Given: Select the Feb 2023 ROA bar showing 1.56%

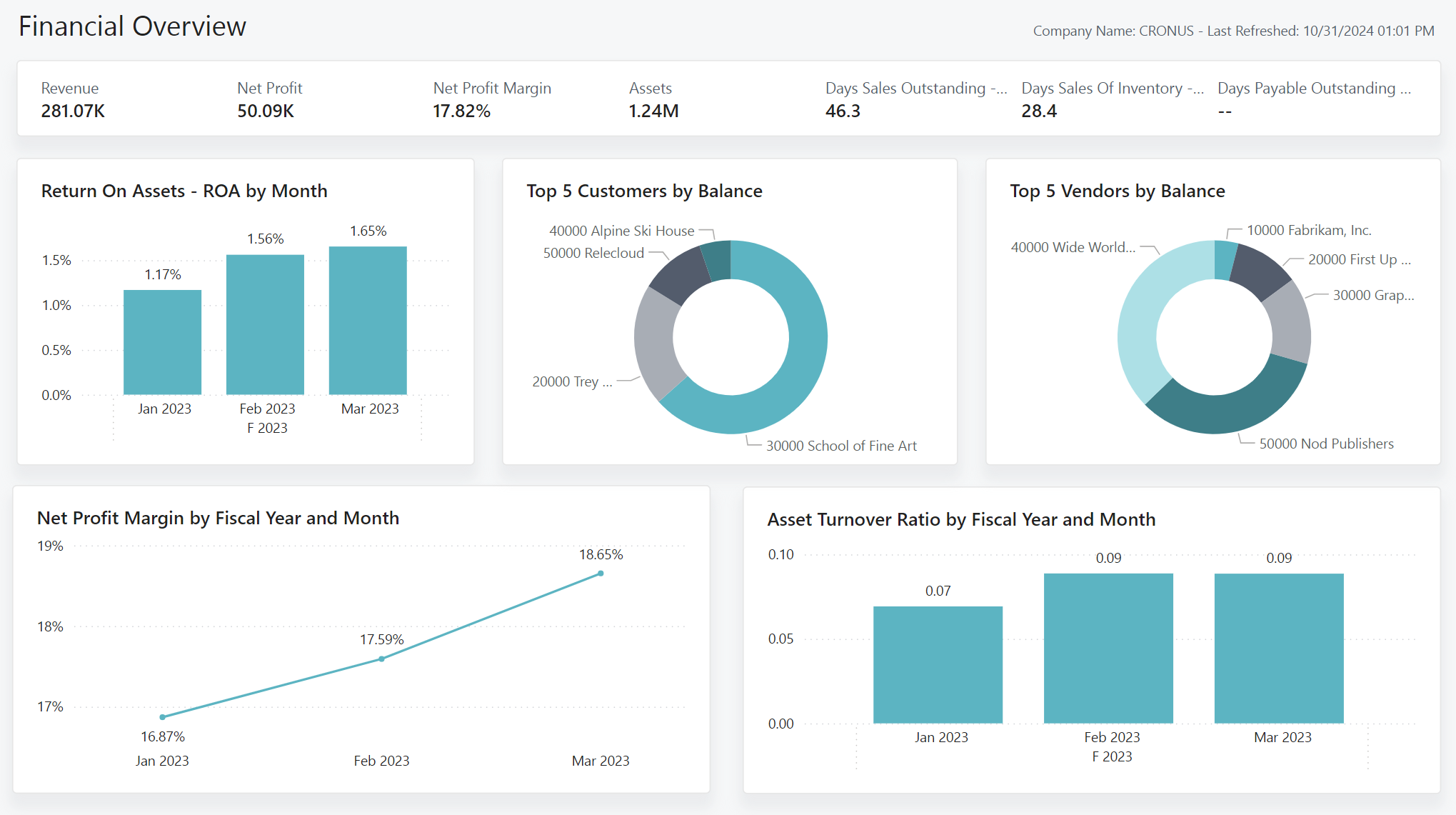Looking at the screenshot, I should point(265,323).
